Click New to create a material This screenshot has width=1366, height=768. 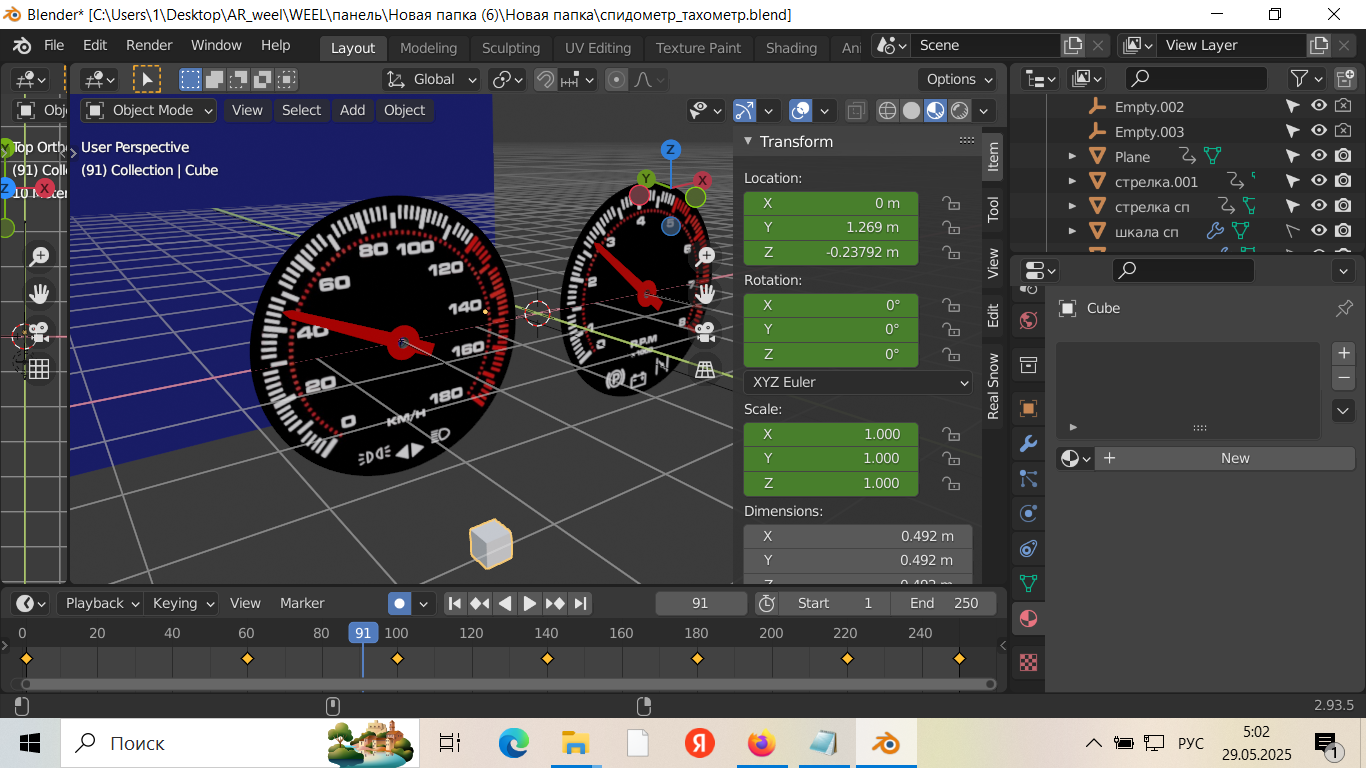1234,458
